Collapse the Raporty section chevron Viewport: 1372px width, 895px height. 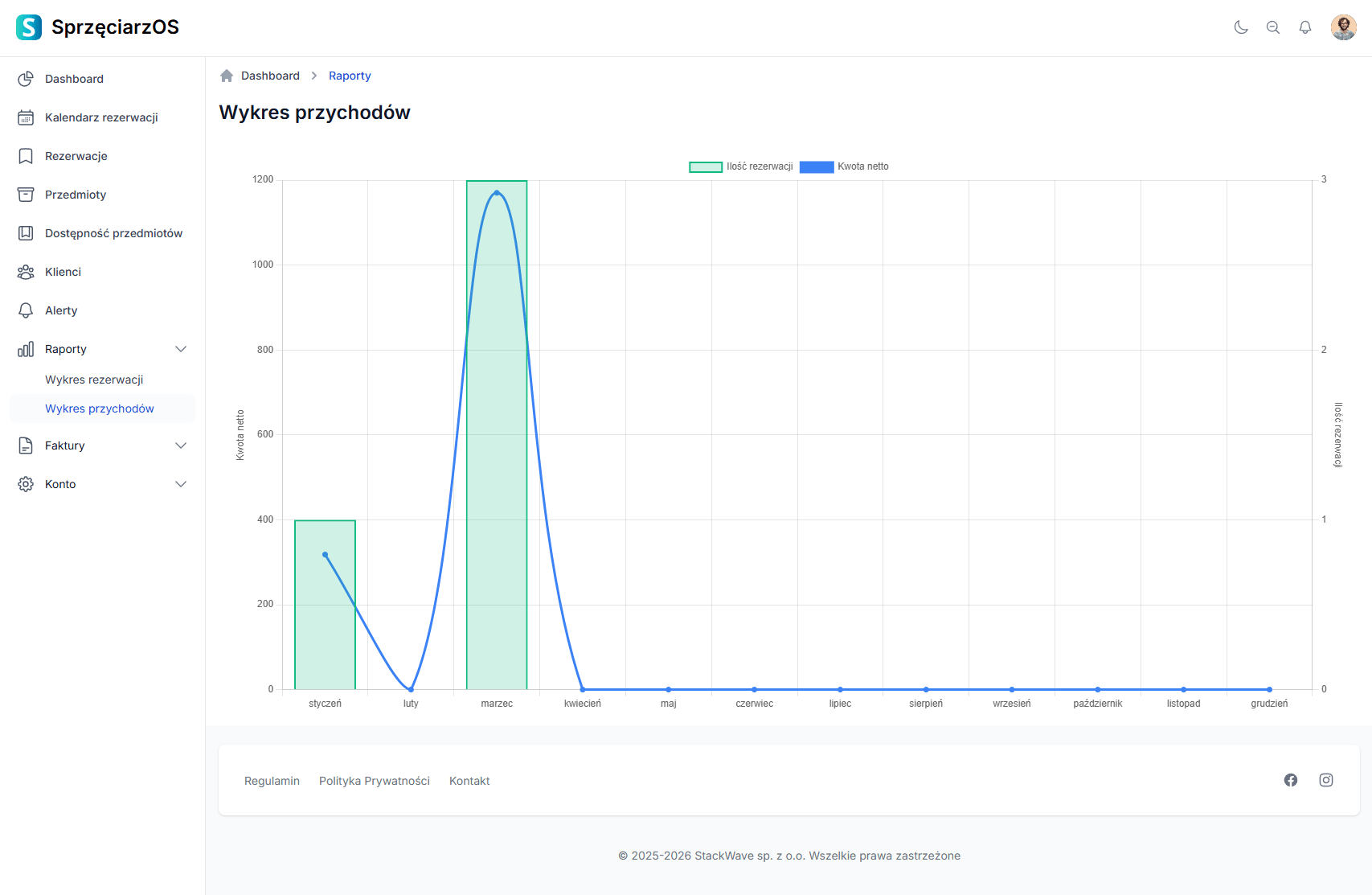181,349
